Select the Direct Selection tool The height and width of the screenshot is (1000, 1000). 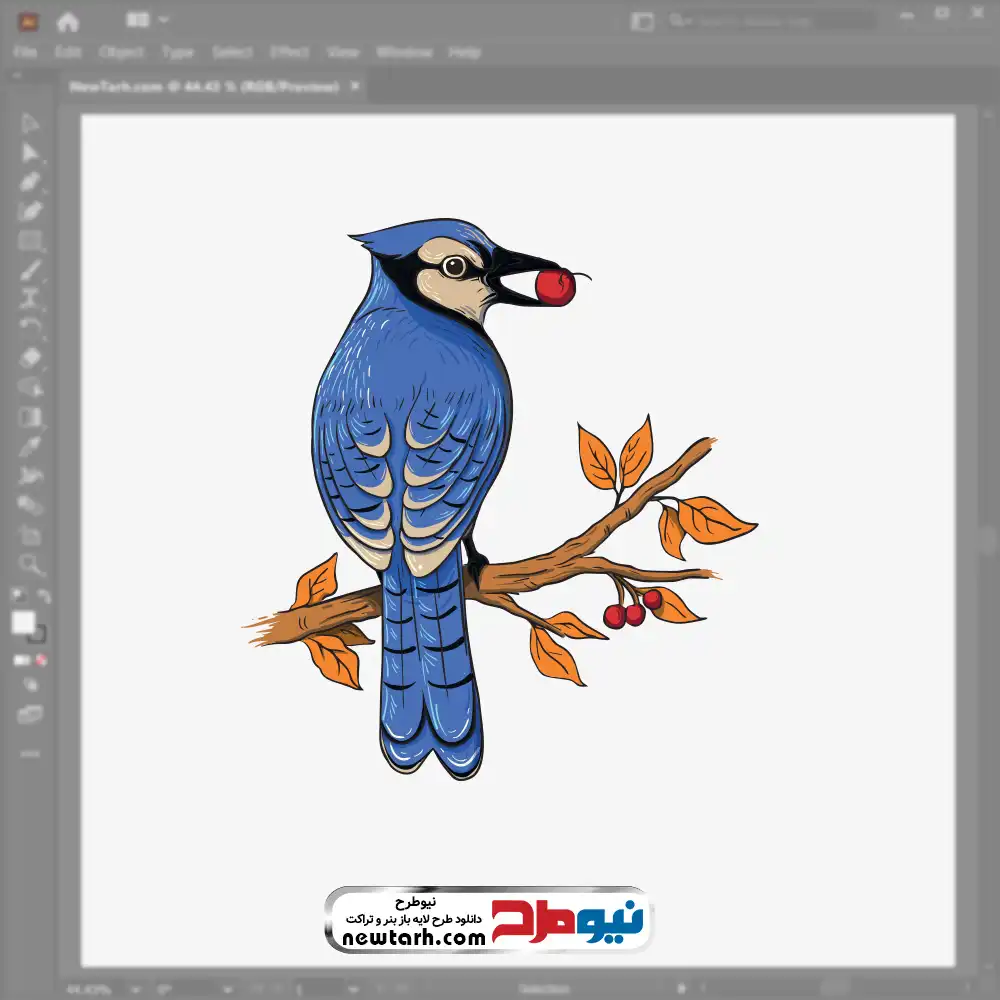tap(30, 153)
